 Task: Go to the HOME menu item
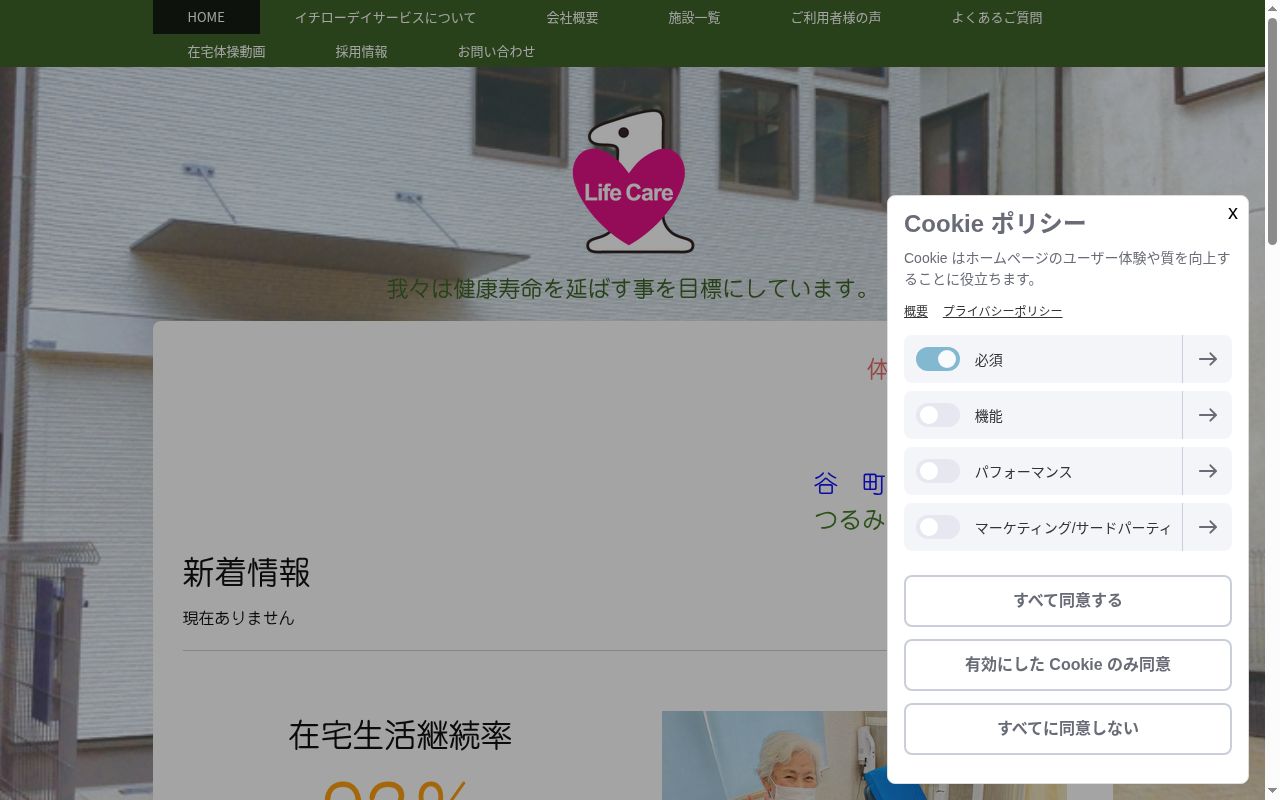(206, 17)
